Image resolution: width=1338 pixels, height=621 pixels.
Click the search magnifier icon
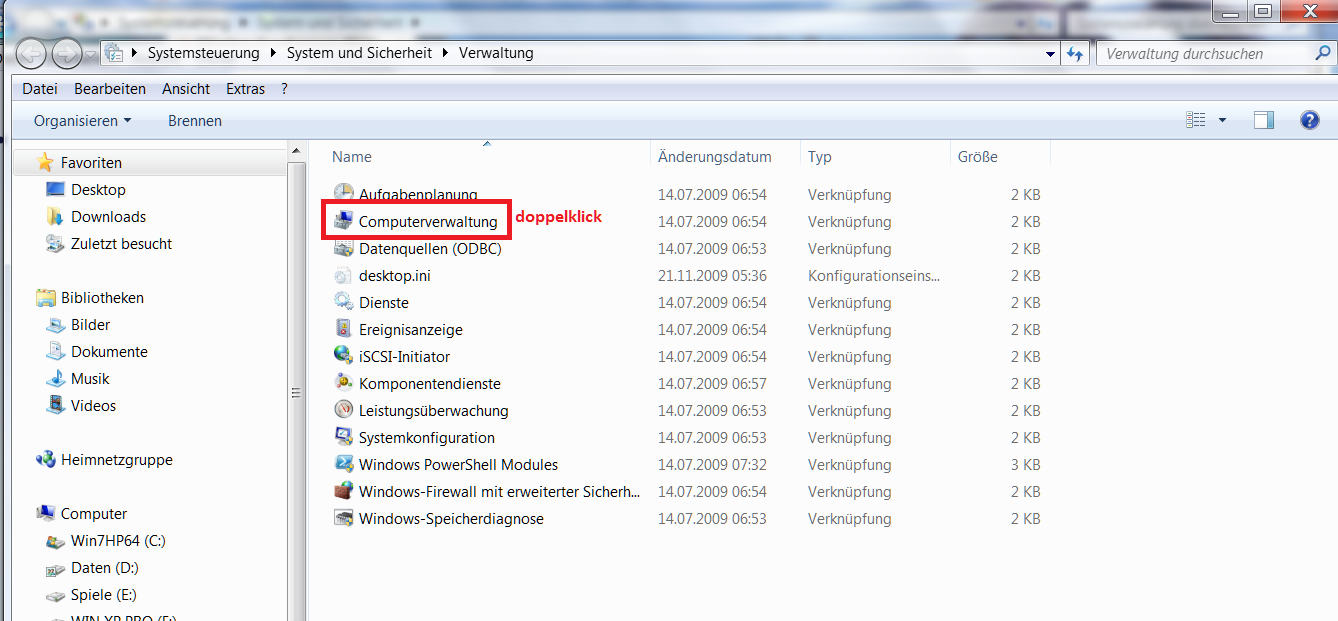(1323, 53)
